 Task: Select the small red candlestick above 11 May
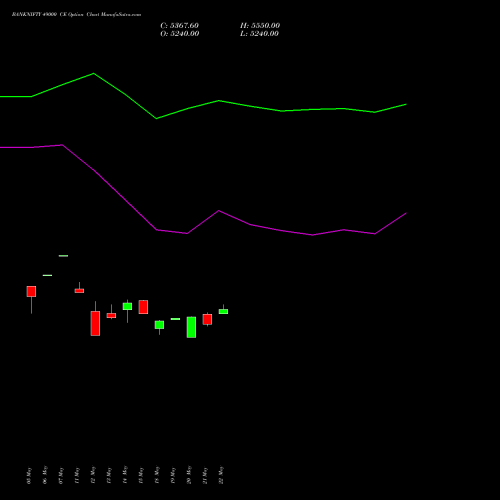pos(79,291)
